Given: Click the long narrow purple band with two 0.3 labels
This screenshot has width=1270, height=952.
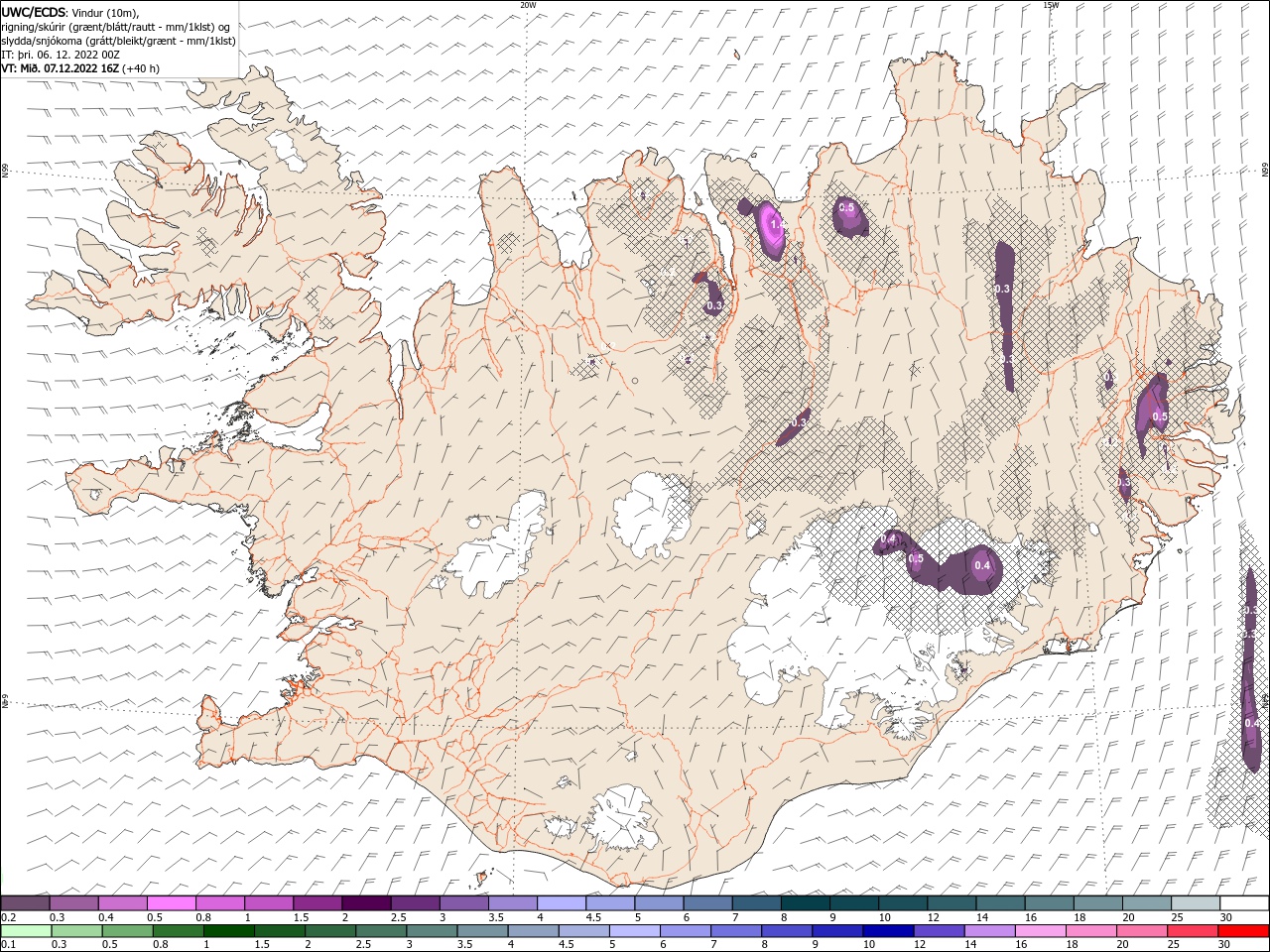Looking at the screenshot, I should pos(1005,315).
